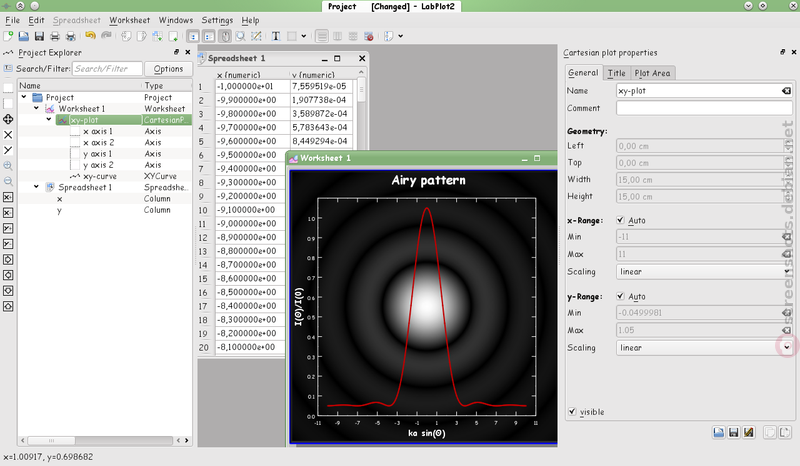Select the navigate/move crosshair arrows tool
800x466 pixels.
[8, 119]
